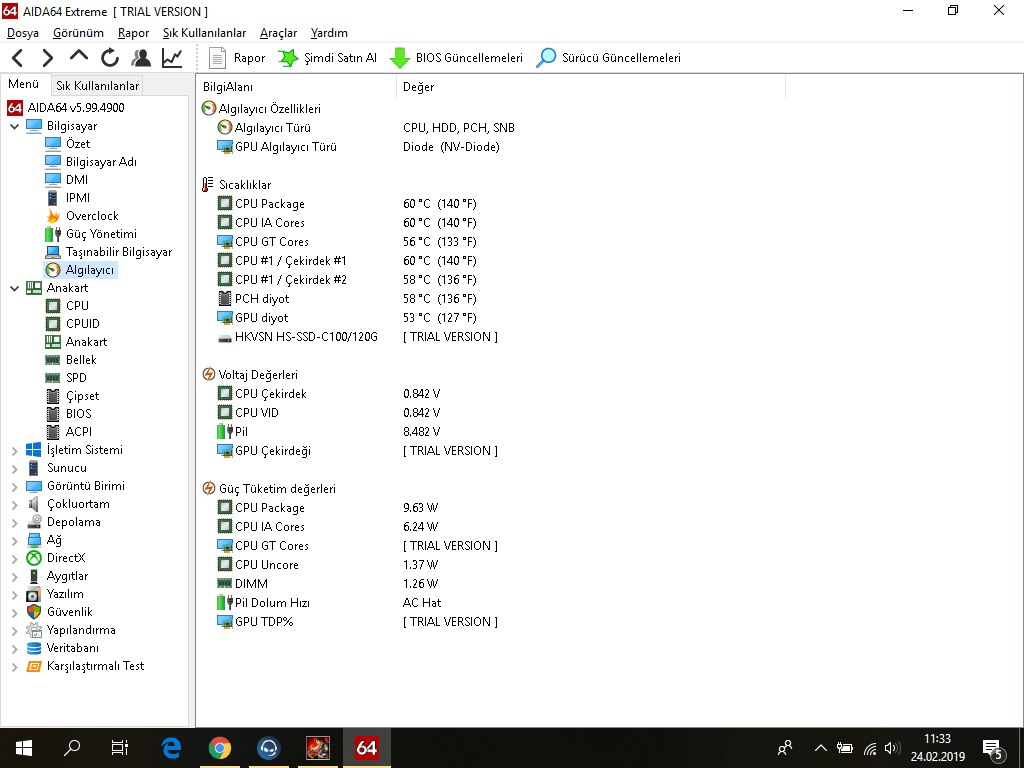Image resolution: width=1024 pixels, height=768 pixels.
Task: Select Taşınabilir Bilgisayar laptop icon
Action: 53,252
